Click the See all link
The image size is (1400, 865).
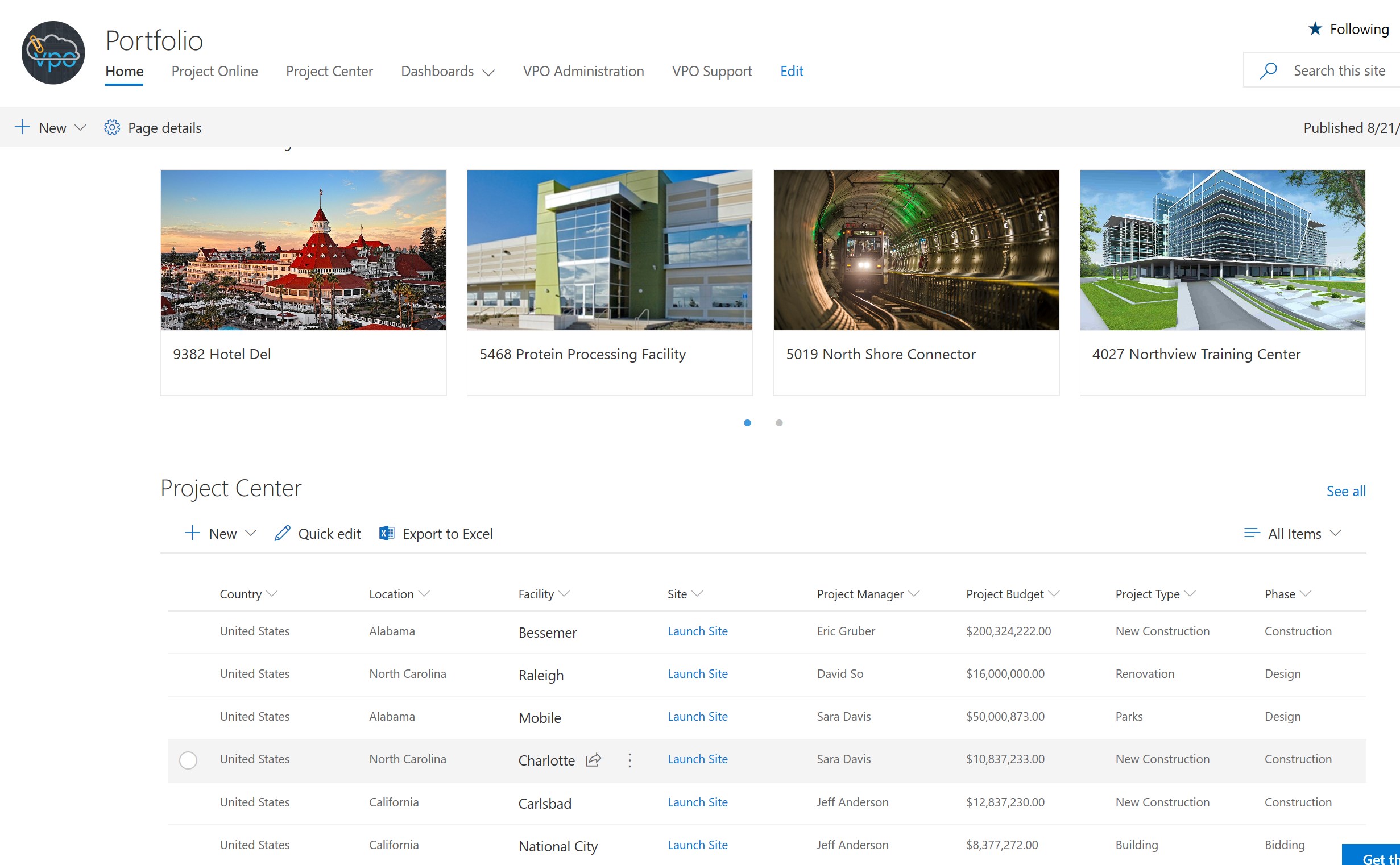coord(1345,491)
